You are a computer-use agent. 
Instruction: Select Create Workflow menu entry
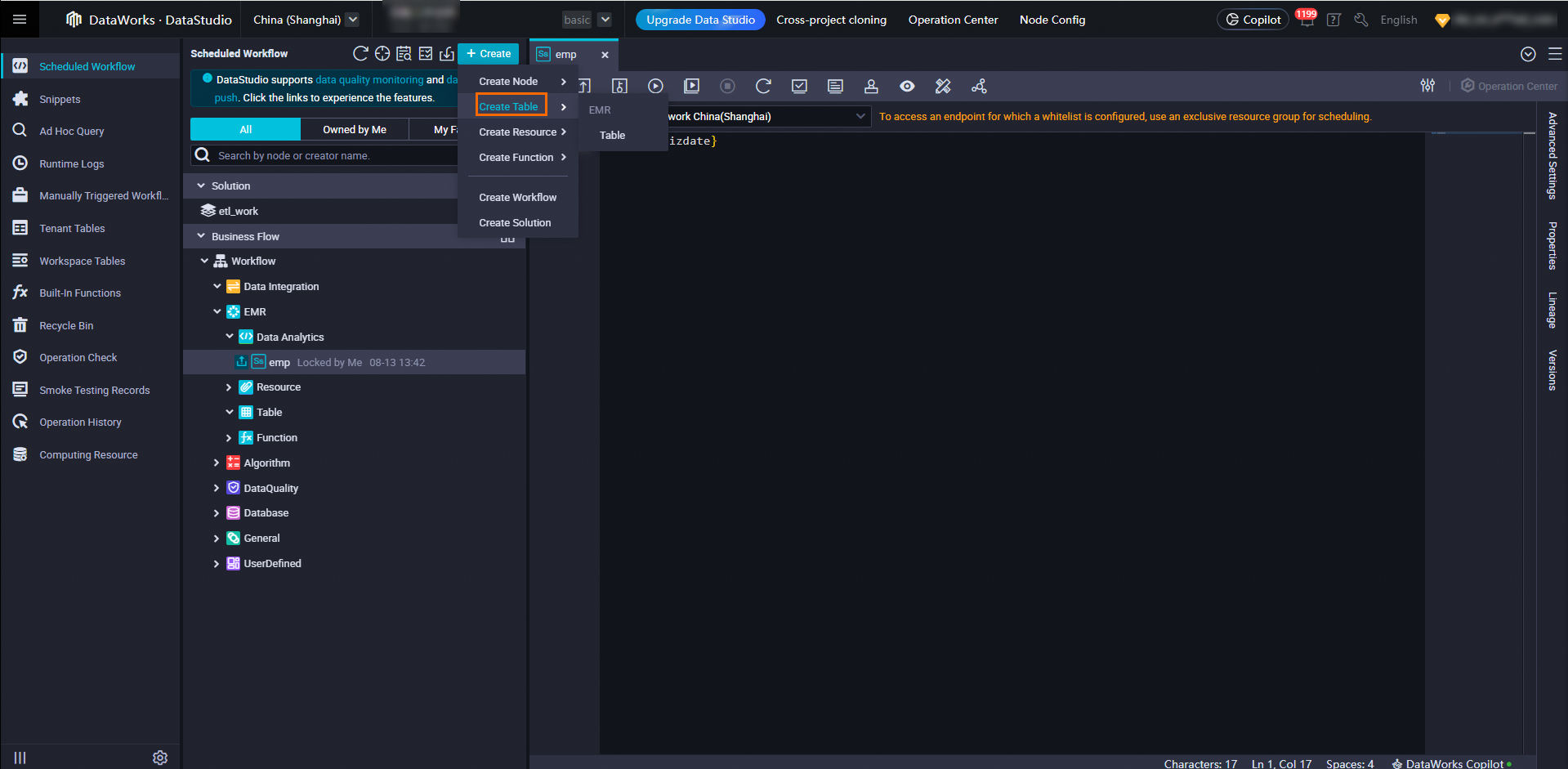517,197
